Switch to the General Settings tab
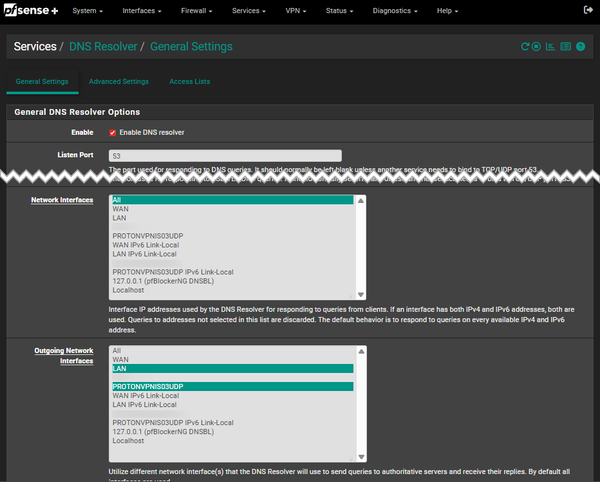 pyautogui.click(x=42, y=81)
